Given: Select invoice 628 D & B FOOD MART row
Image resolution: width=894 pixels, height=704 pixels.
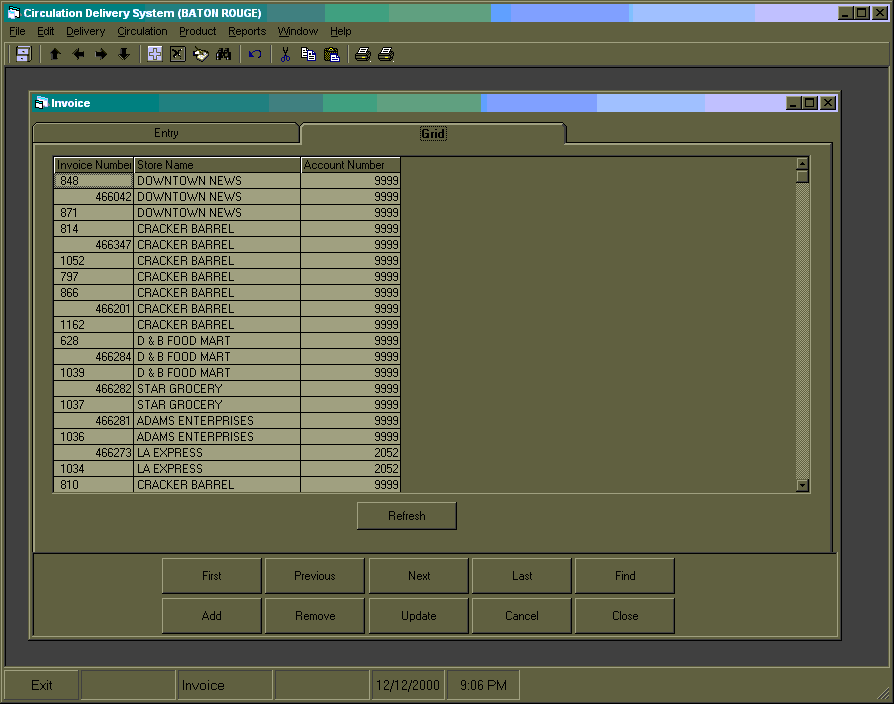Looking at the screenshot, I should (94, 341).
